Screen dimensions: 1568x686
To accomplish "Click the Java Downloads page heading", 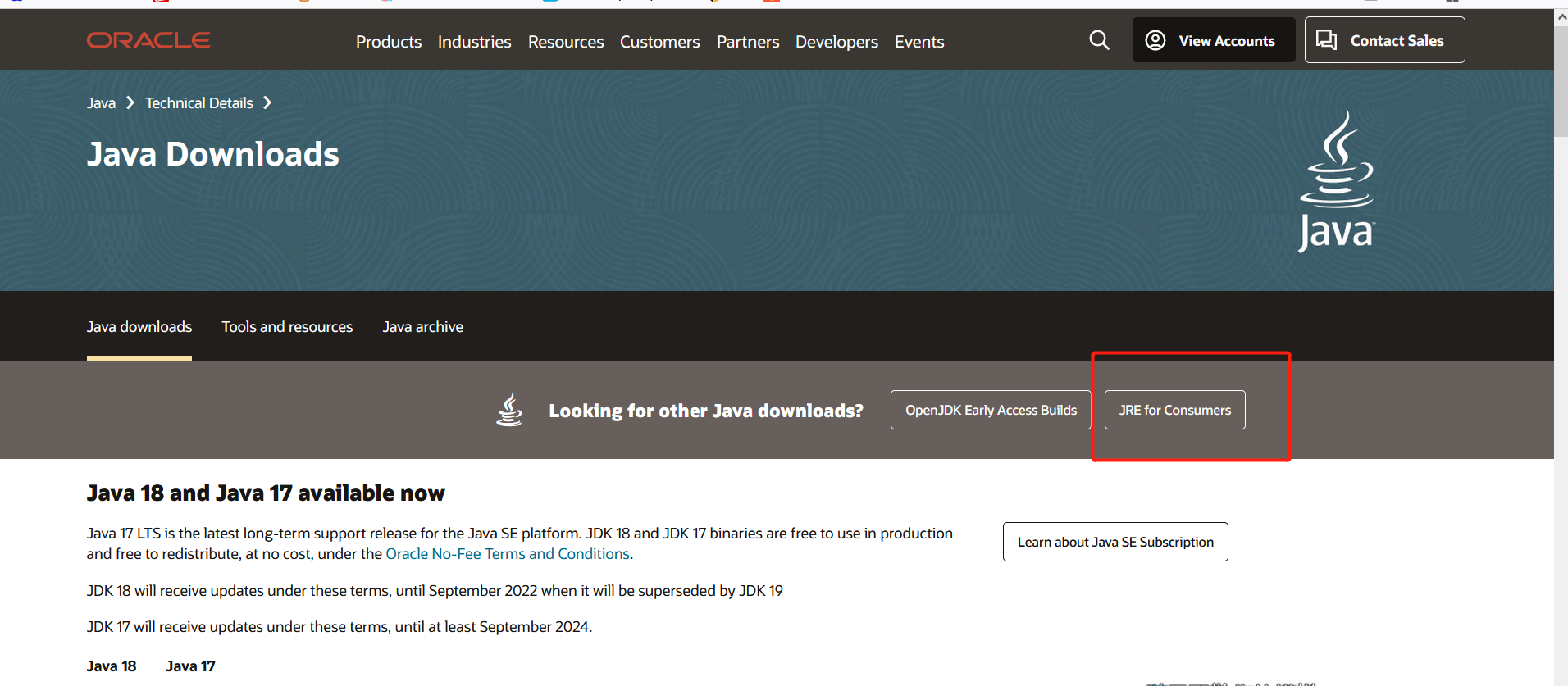I will point(213,154).
